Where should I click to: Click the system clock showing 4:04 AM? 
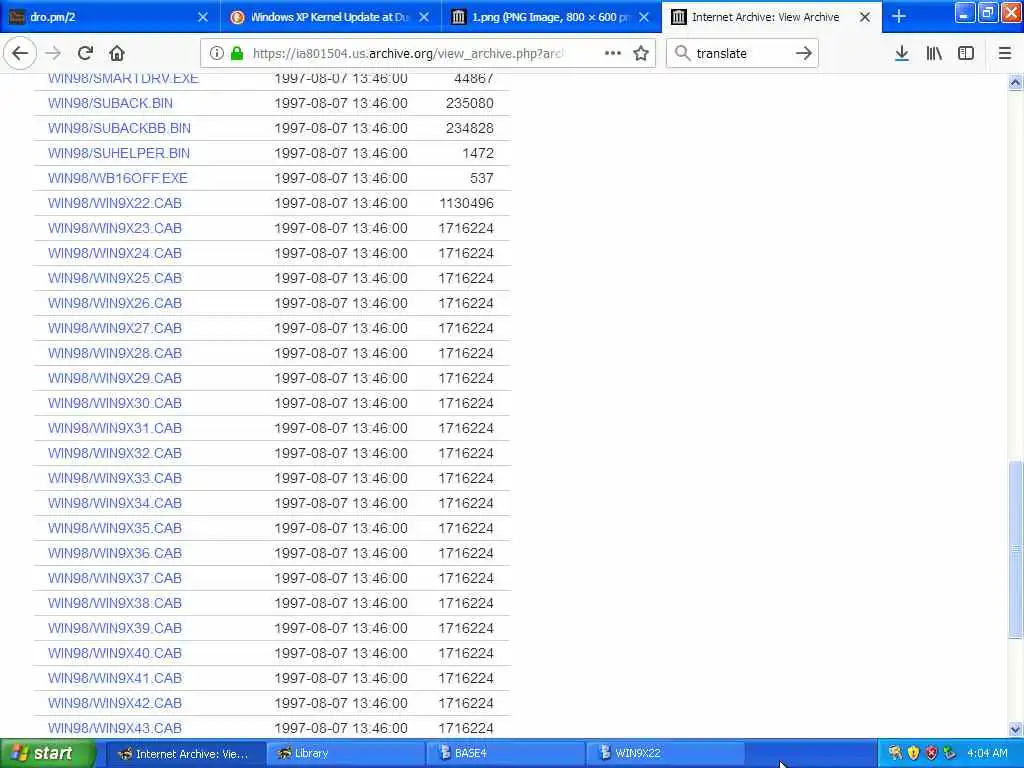pyautogui.click(x=987, y=754)
